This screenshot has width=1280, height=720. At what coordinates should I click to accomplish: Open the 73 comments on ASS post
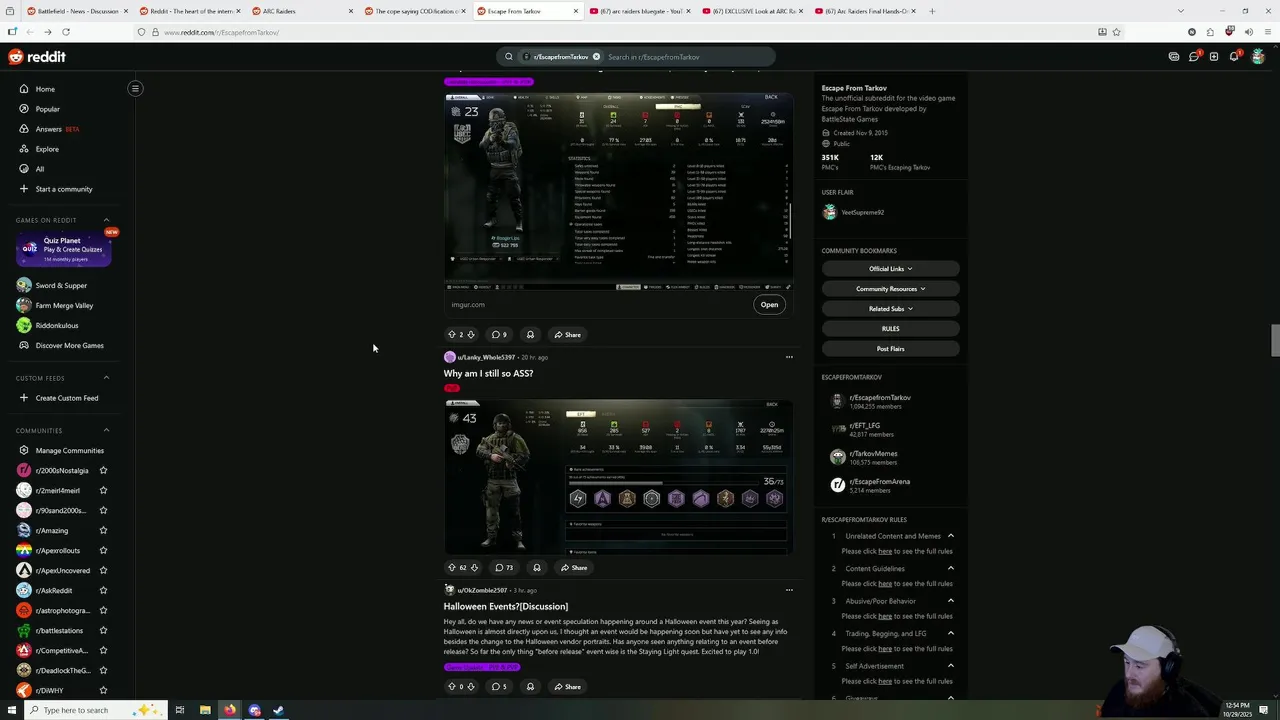click(504, 568)
